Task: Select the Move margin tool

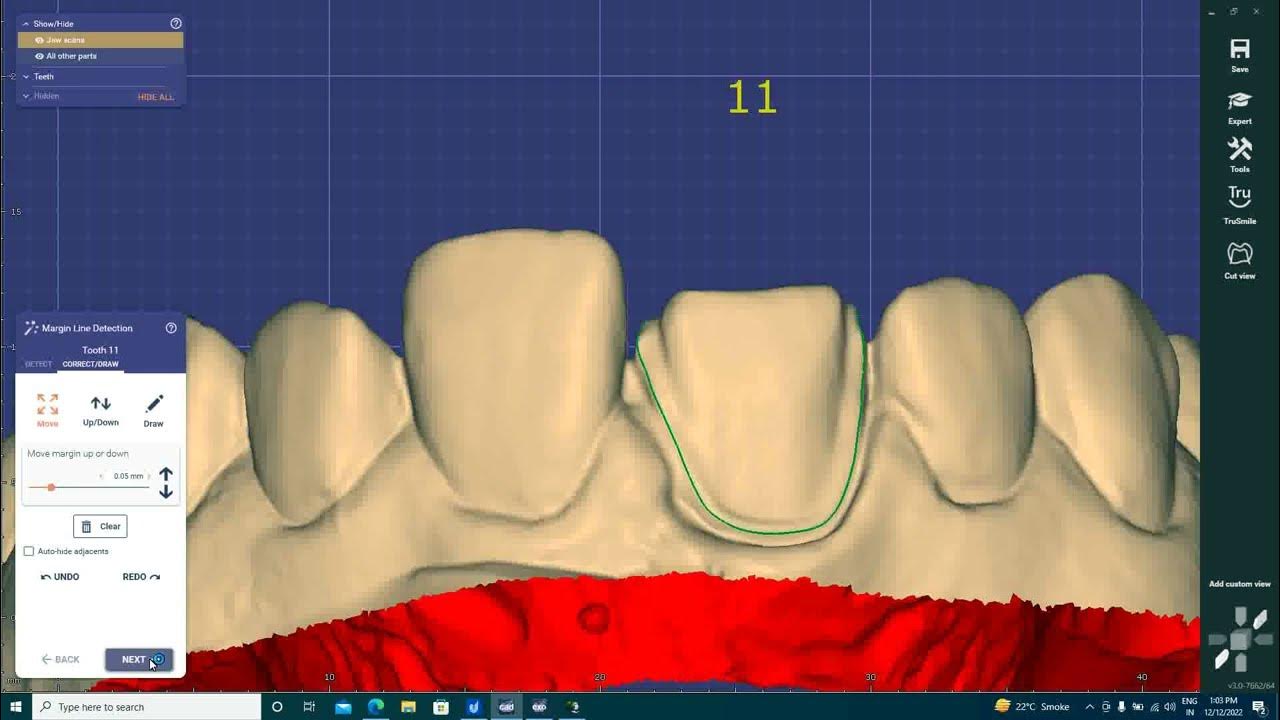Action: coord(47,410)
